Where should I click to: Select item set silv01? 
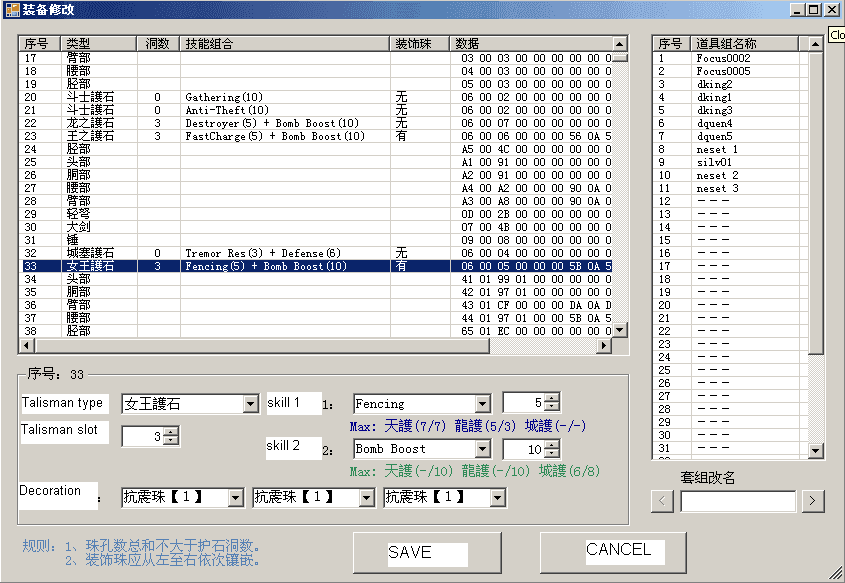[x=730, y=162]
